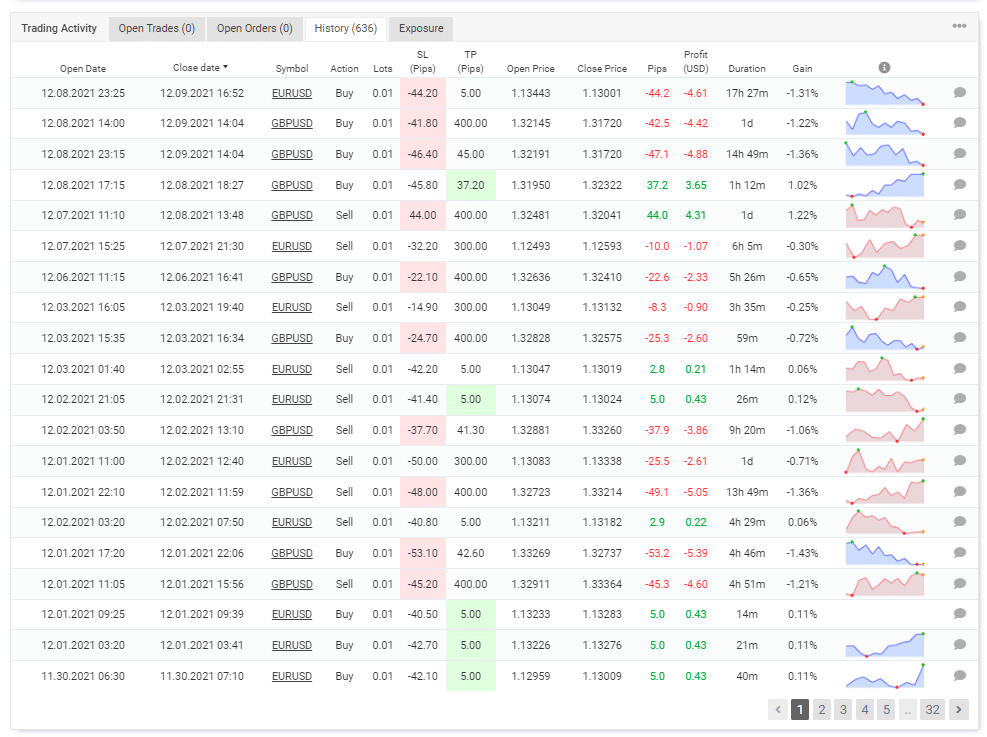The width and height of the screenshot is (987, 737).
Task: Open page 2 of trade history
Action: pos(821,709)
